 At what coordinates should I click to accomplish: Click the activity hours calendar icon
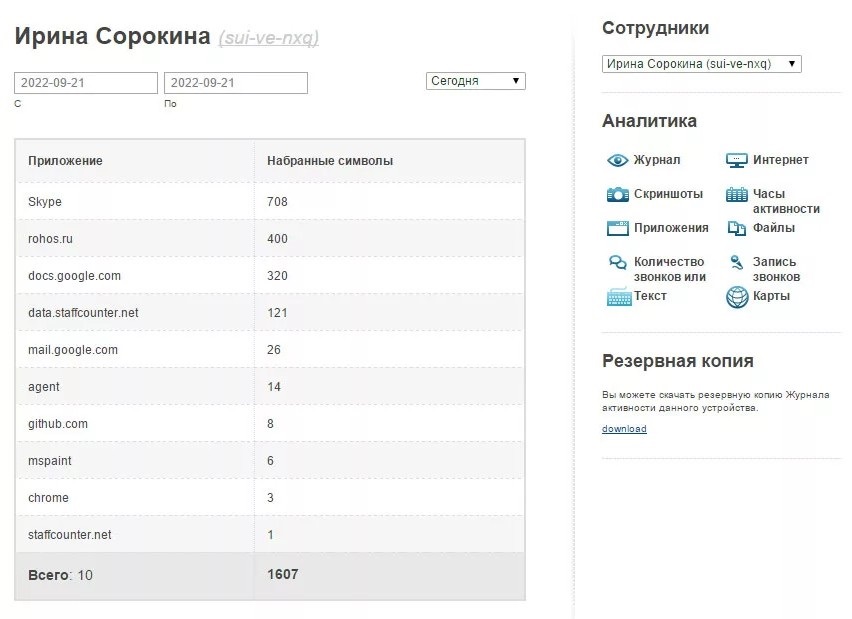(737, 195)
